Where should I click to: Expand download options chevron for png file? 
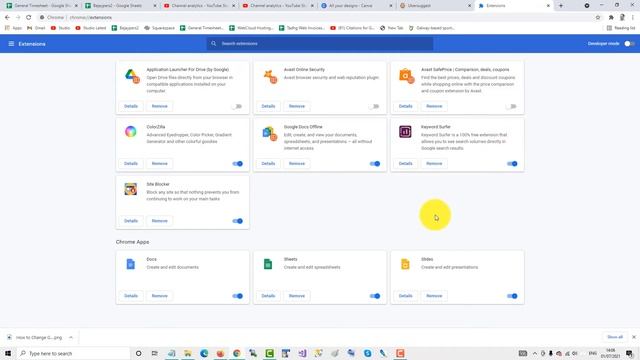(x=71, y=338)
